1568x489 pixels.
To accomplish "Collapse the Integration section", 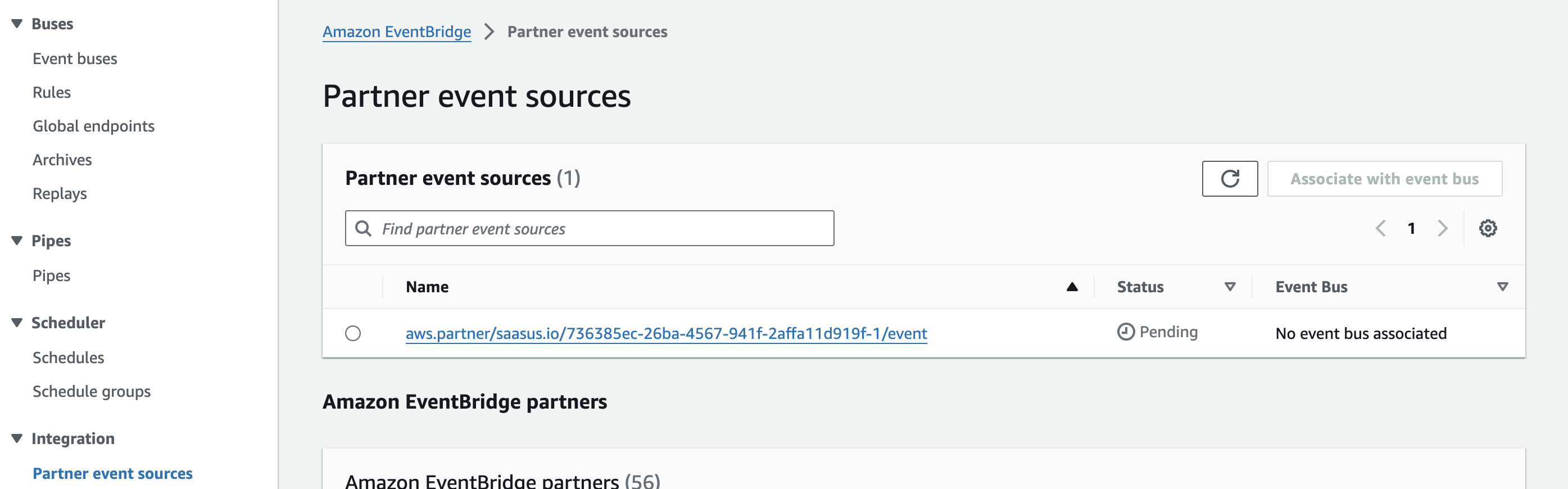I will pos(17,438).
